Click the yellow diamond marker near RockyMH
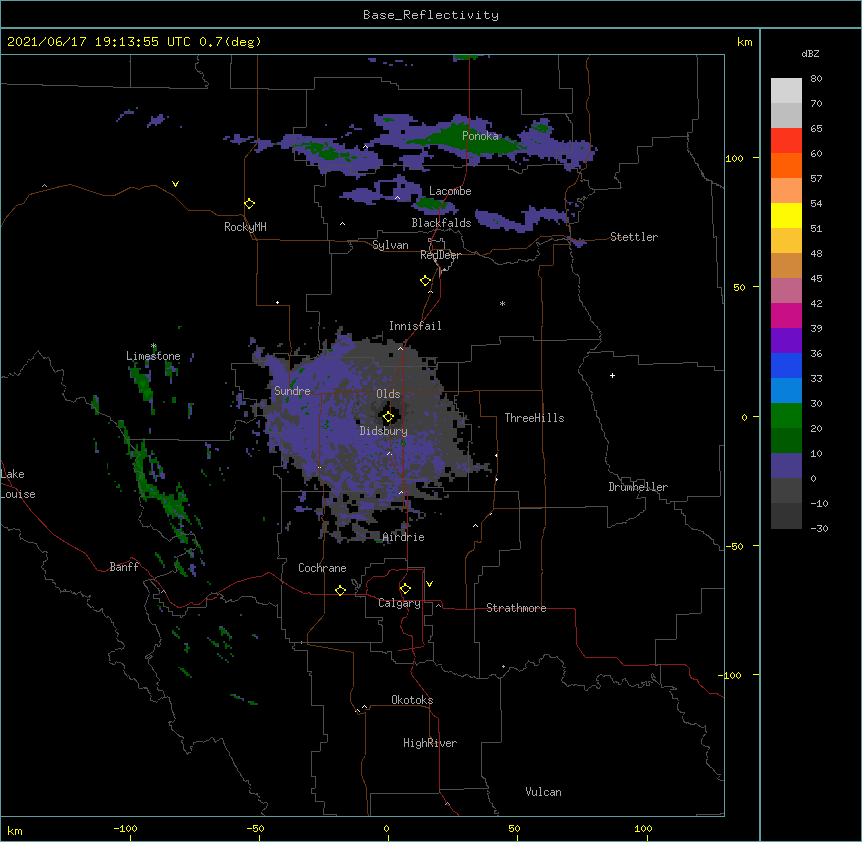Screen dimensions: 862x842 pos(249,204)
